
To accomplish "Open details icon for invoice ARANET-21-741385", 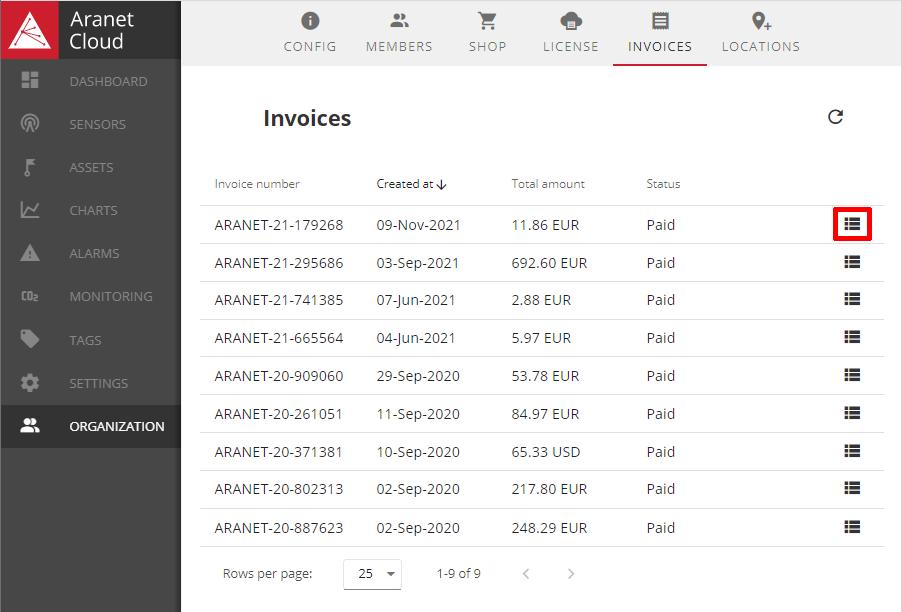I will click(852, 299).
